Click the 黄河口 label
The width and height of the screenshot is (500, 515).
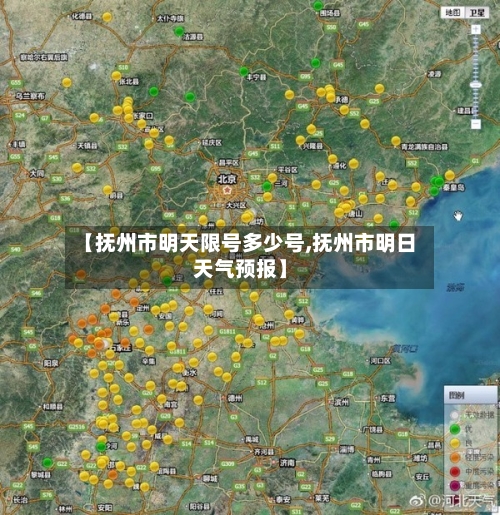[x=405, y=349]
